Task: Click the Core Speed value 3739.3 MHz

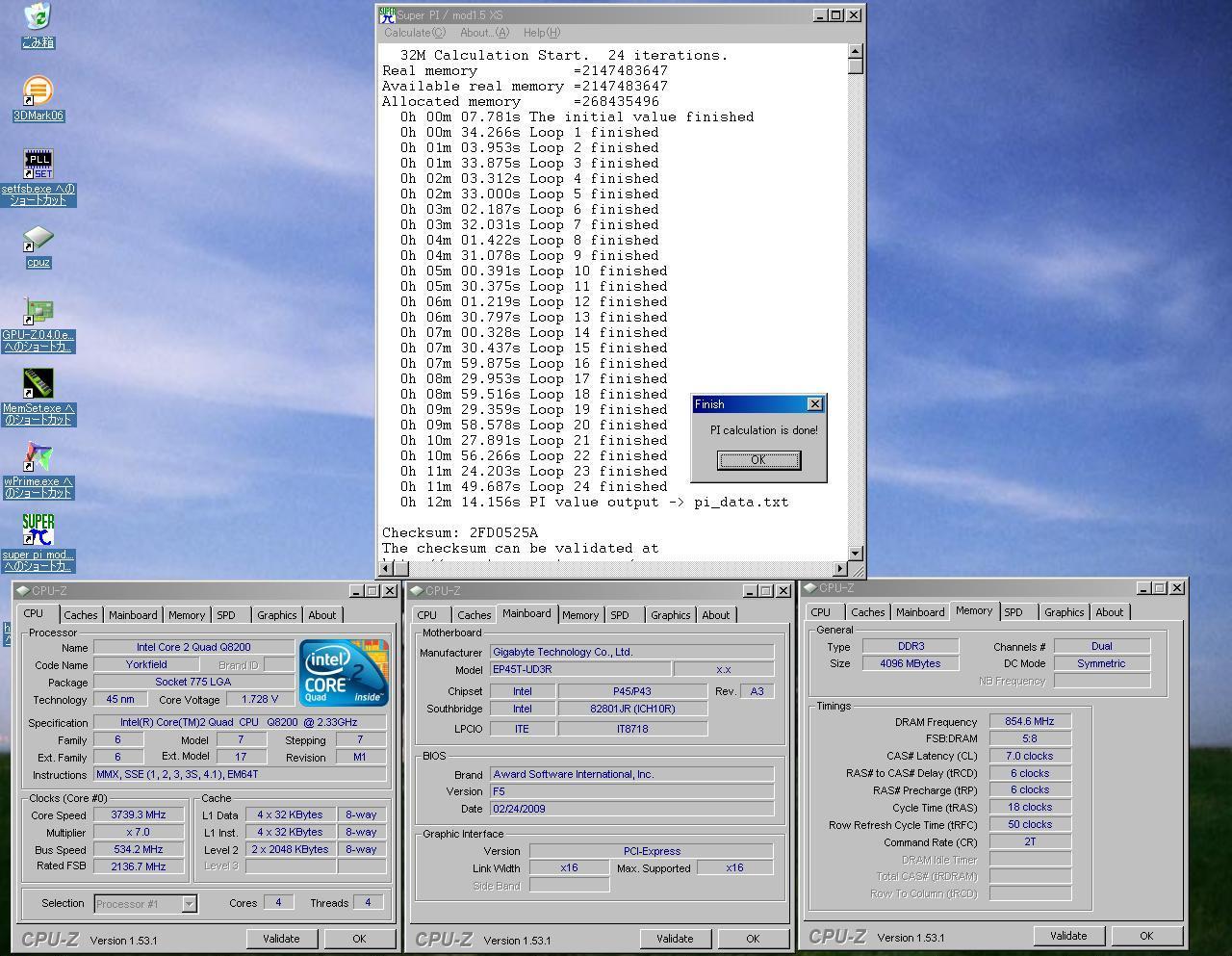Action: coord(139,814)
